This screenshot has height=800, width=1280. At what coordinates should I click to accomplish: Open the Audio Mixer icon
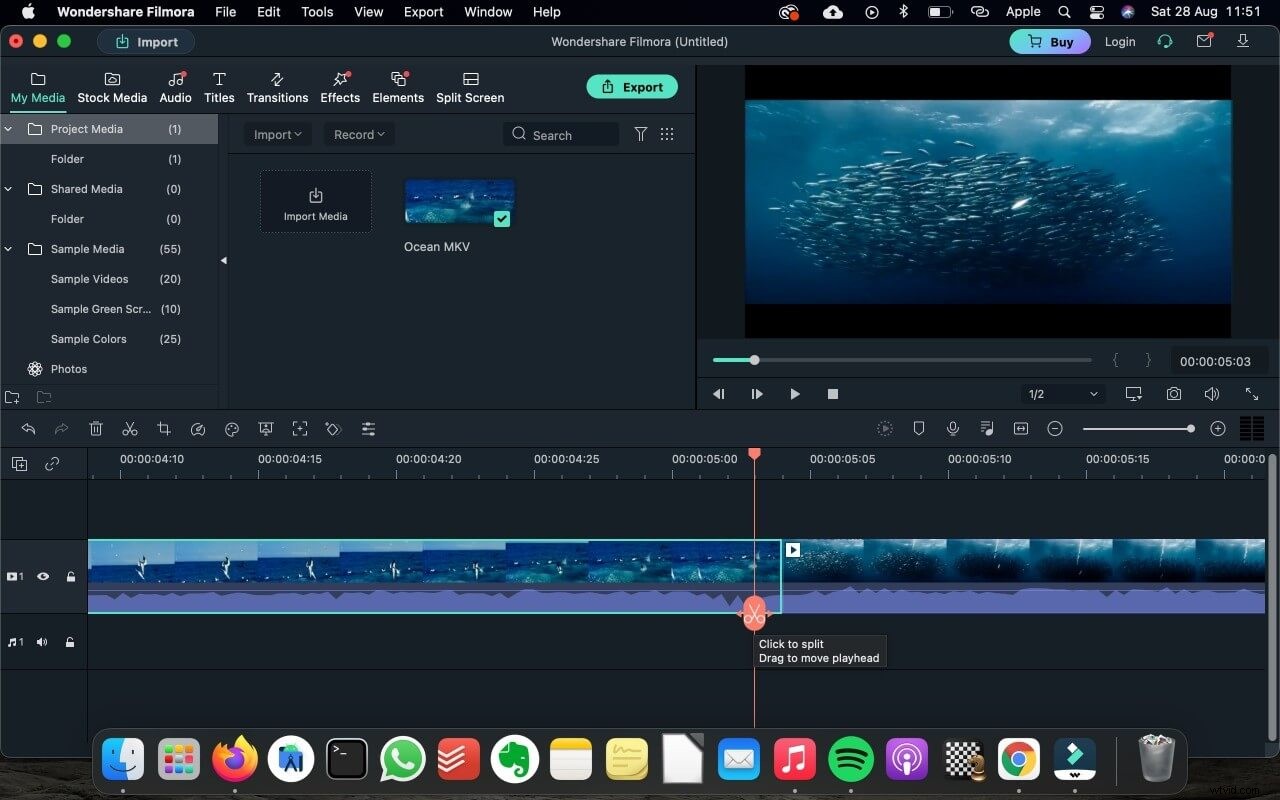point(986,428)
